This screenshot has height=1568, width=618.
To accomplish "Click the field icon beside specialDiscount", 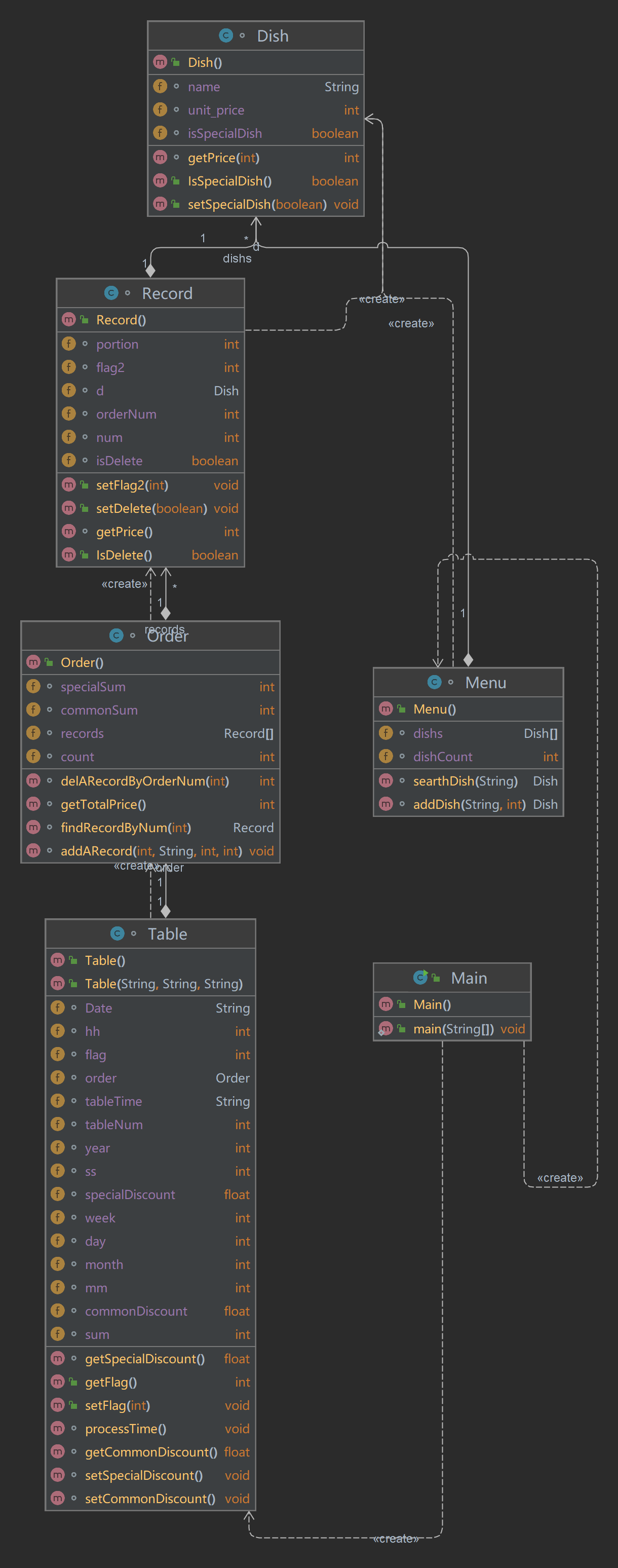I will pyautogui.click(x=58, y=1193).
